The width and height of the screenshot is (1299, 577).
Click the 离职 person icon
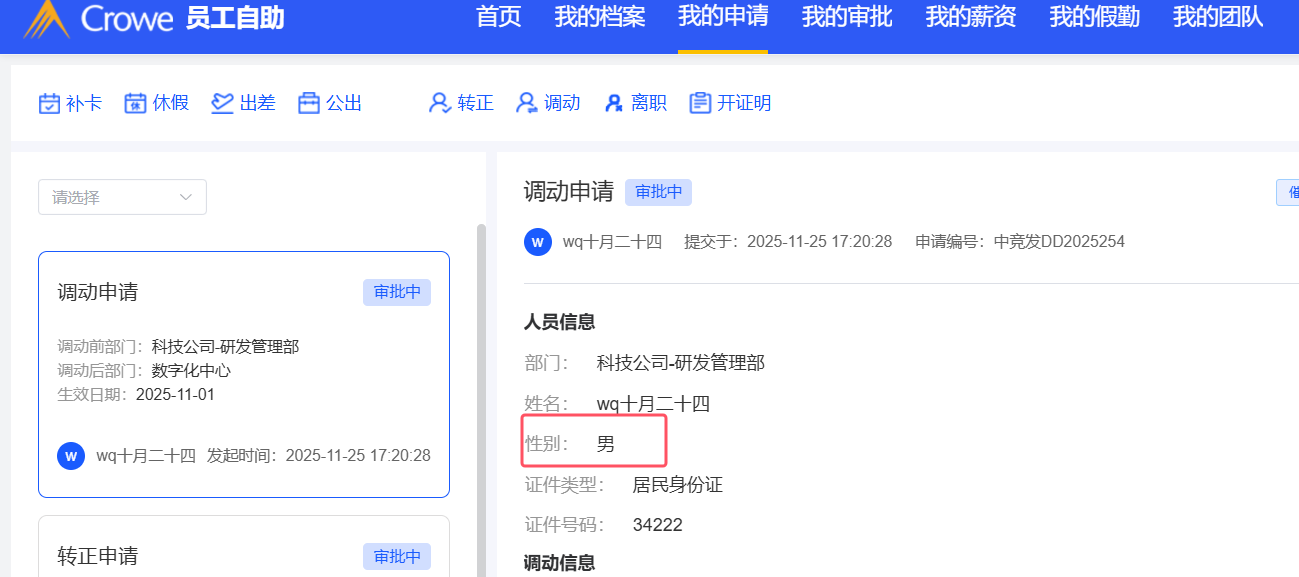613,103
